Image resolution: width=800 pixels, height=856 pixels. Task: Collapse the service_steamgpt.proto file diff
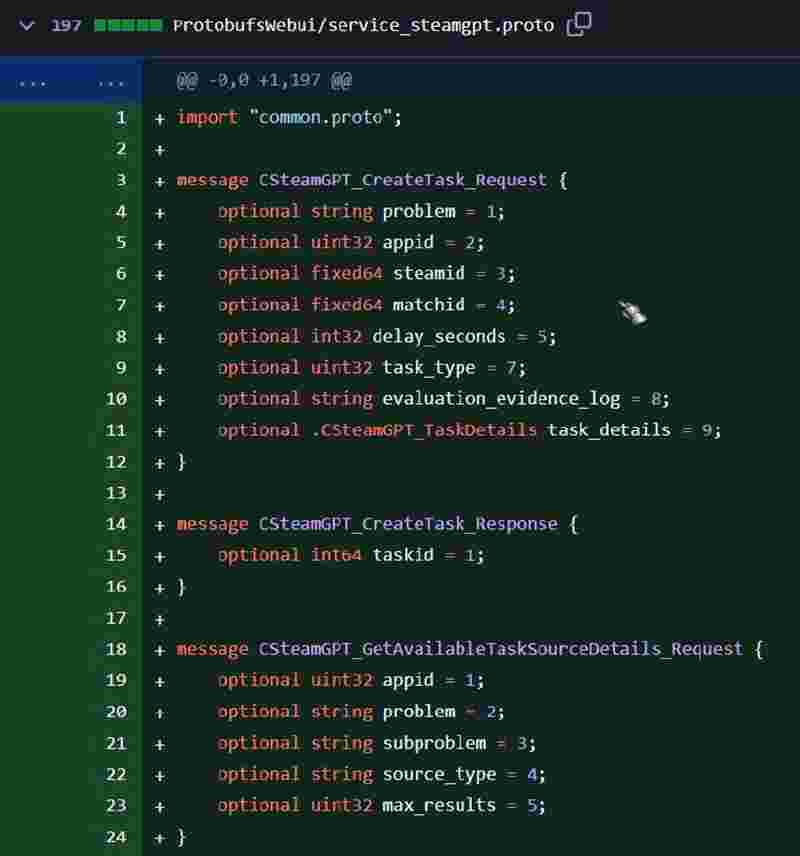click(x=27, y=25)
